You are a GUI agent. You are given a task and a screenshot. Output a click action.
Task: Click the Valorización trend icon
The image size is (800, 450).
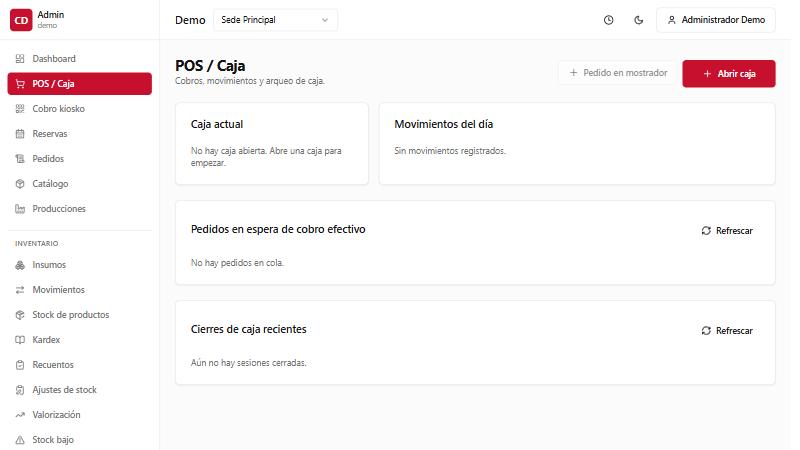(20, 415)
